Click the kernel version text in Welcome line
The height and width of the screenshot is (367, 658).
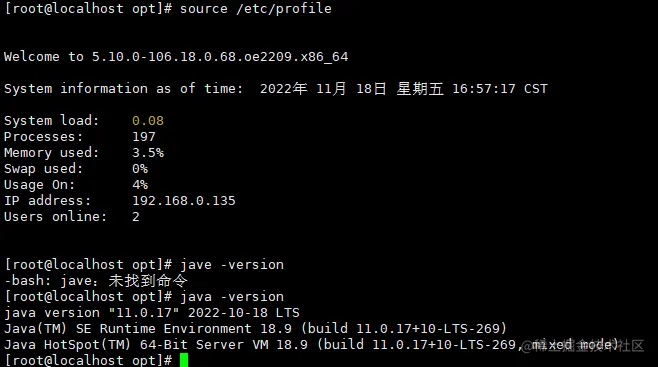click(220, 57)
